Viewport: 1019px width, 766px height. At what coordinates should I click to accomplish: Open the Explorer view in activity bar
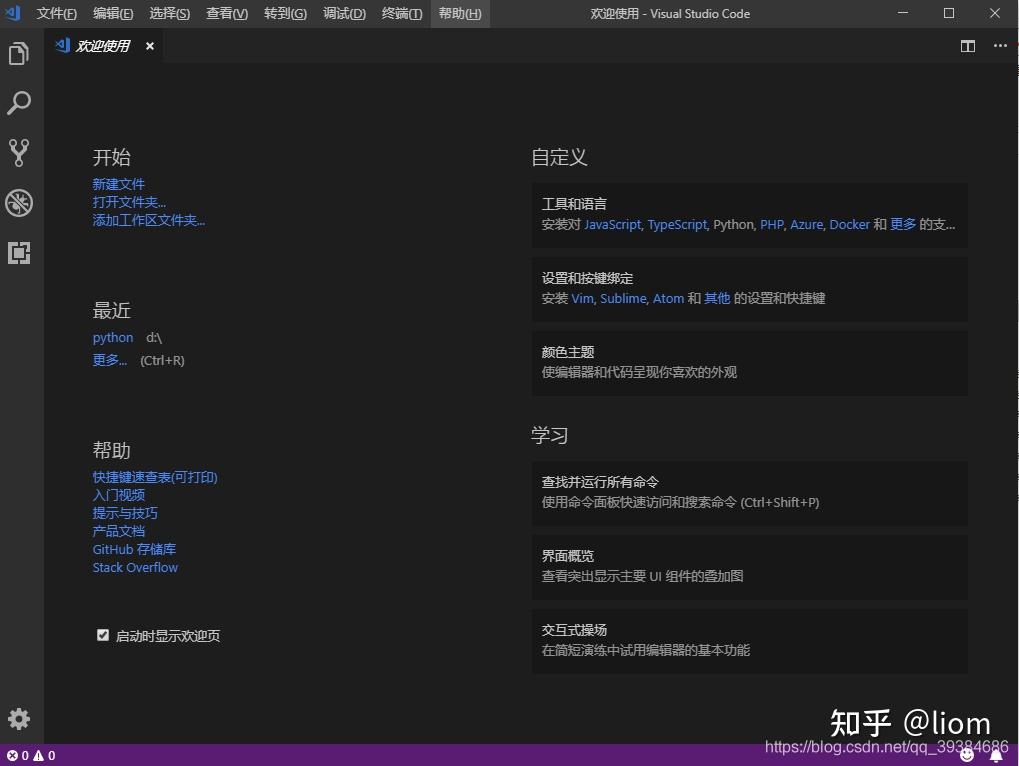(19, 53)
